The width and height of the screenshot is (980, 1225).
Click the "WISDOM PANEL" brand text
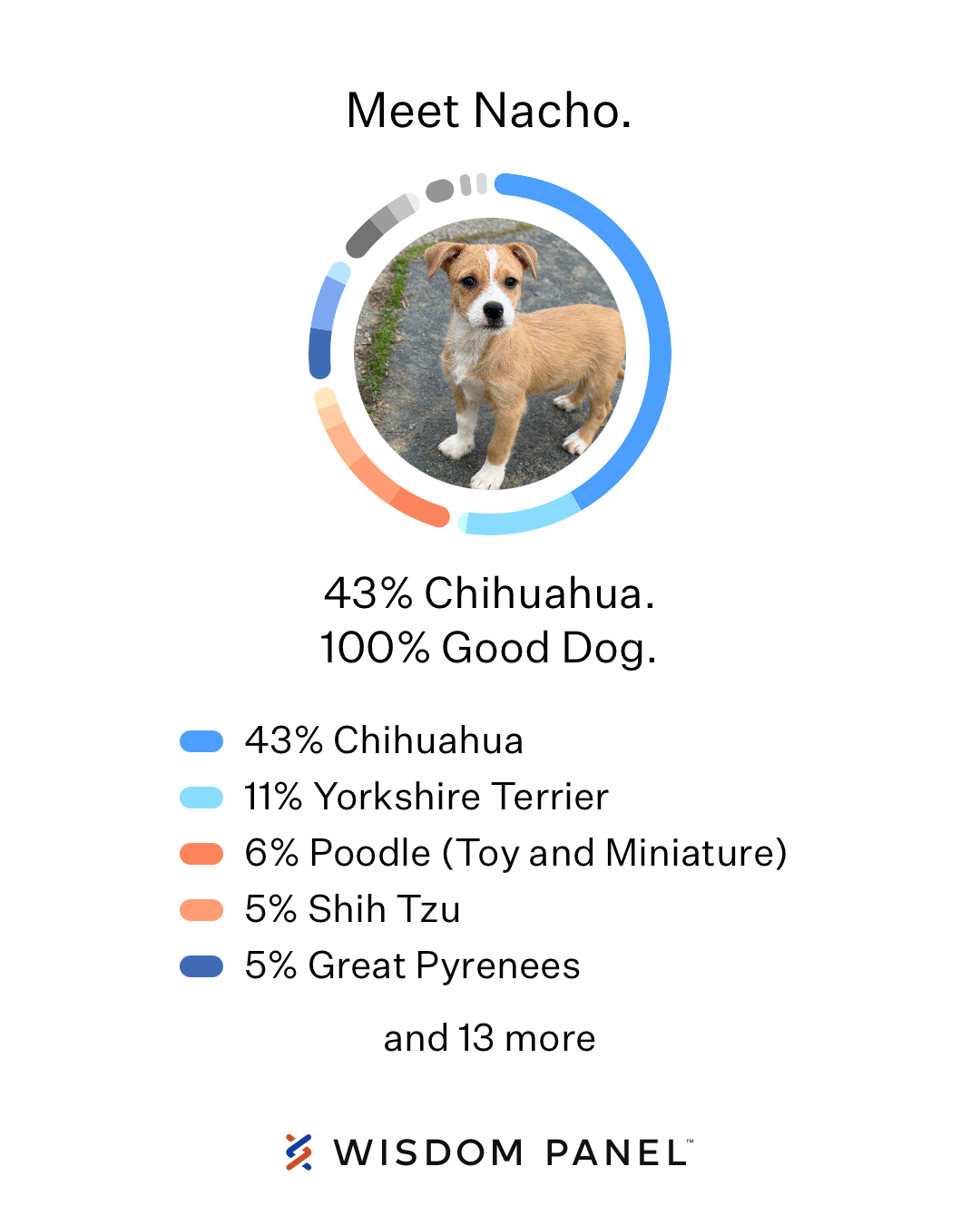click(513, 1152)
